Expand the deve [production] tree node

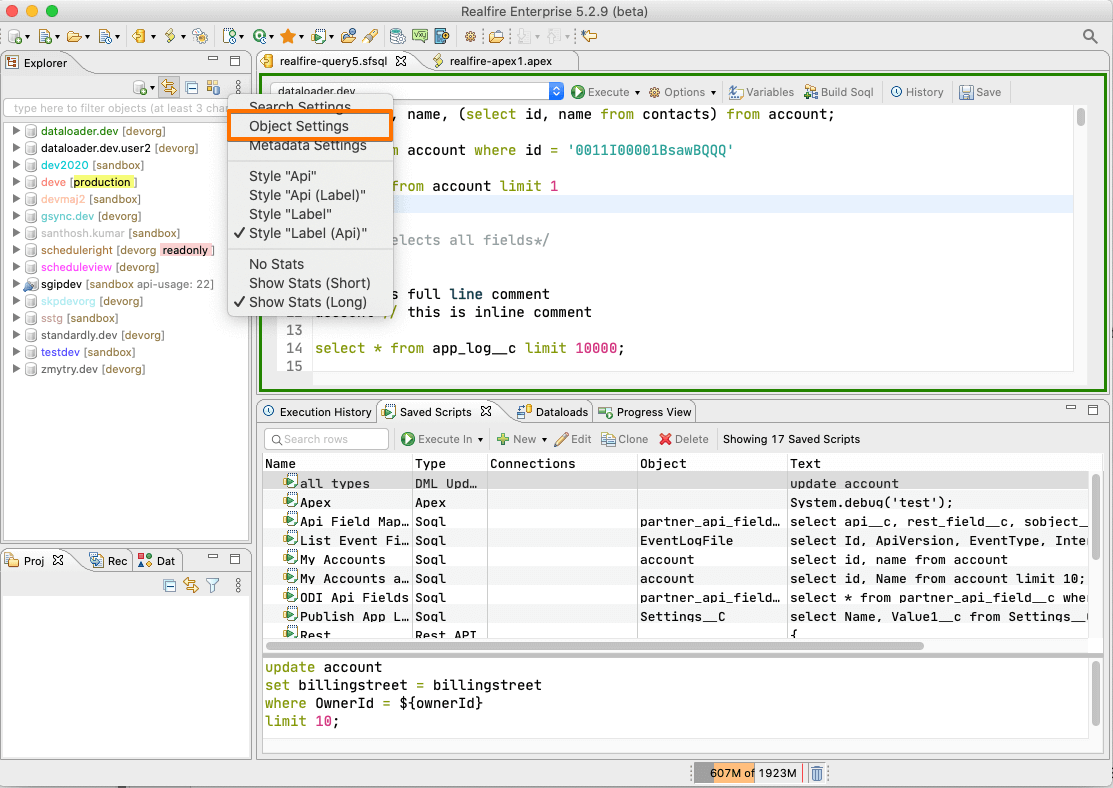click(x=16, y=182)
